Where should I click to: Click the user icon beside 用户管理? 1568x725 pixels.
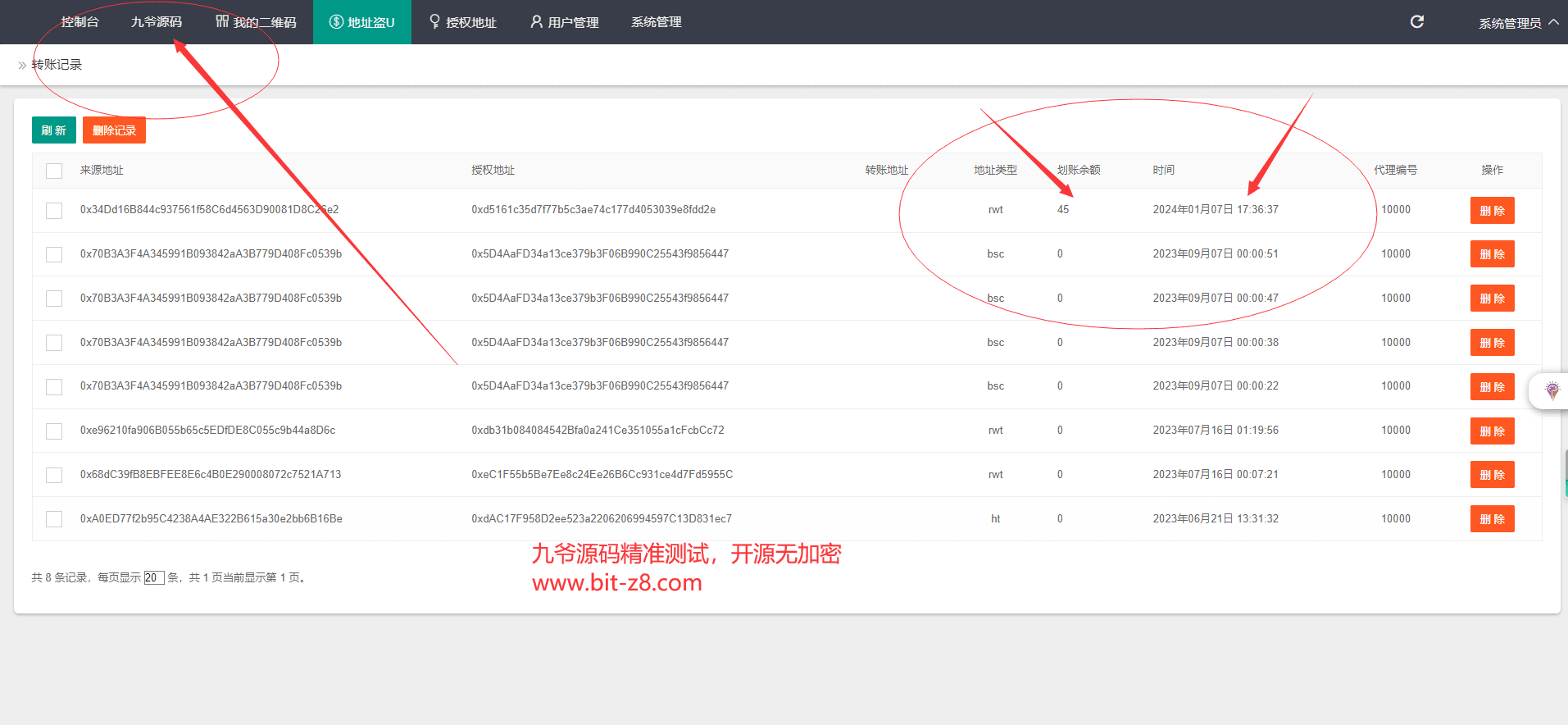click(536, 22)
